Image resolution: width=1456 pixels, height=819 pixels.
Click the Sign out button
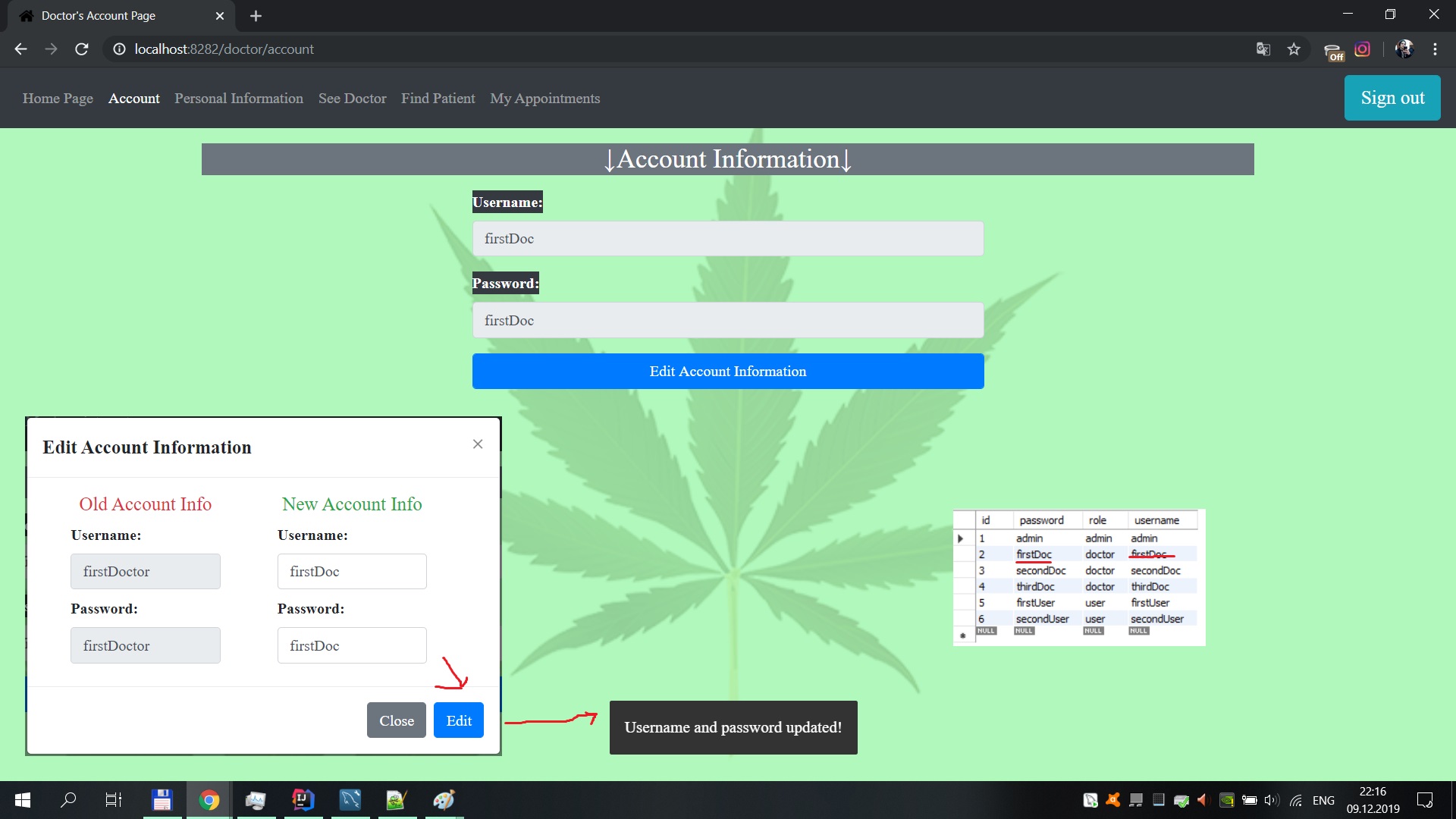tap(1392, 98)
